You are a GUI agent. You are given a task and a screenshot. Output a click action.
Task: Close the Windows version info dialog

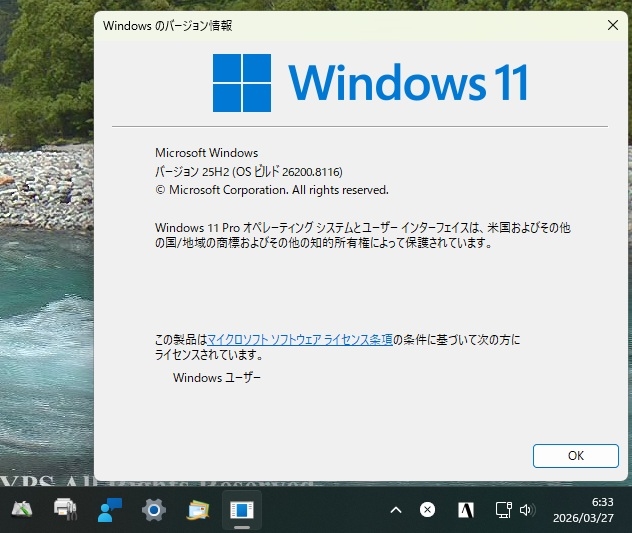click(613, 25)
